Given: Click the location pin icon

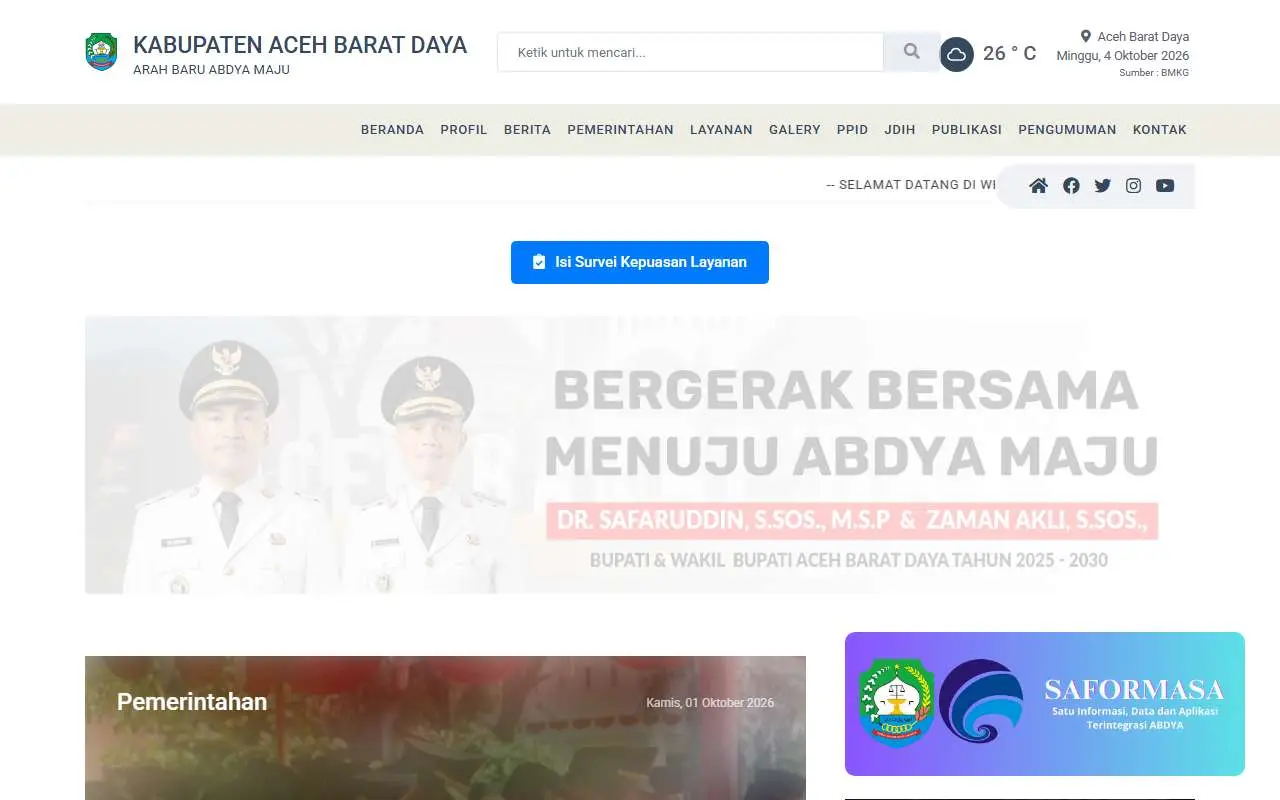Looking at the screenshot, I should (x=1086, y=37).
